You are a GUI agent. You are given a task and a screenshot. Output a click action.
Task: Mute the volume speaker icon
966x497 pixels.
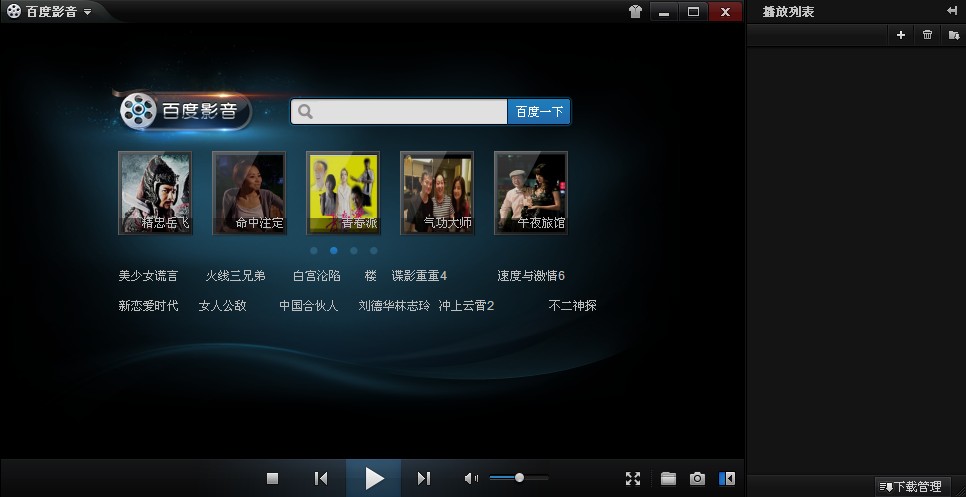(471, 479)
